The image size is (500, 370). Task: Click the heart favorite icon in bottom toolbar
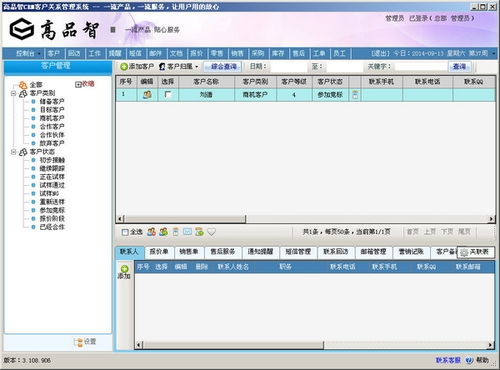211,231
